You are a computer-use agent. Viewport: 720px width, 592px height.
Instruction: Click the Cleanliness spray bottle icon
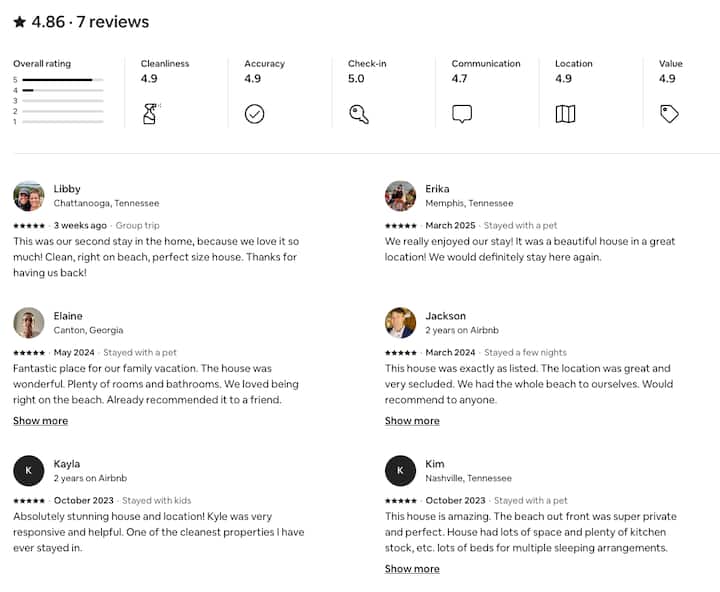(151, 114)
